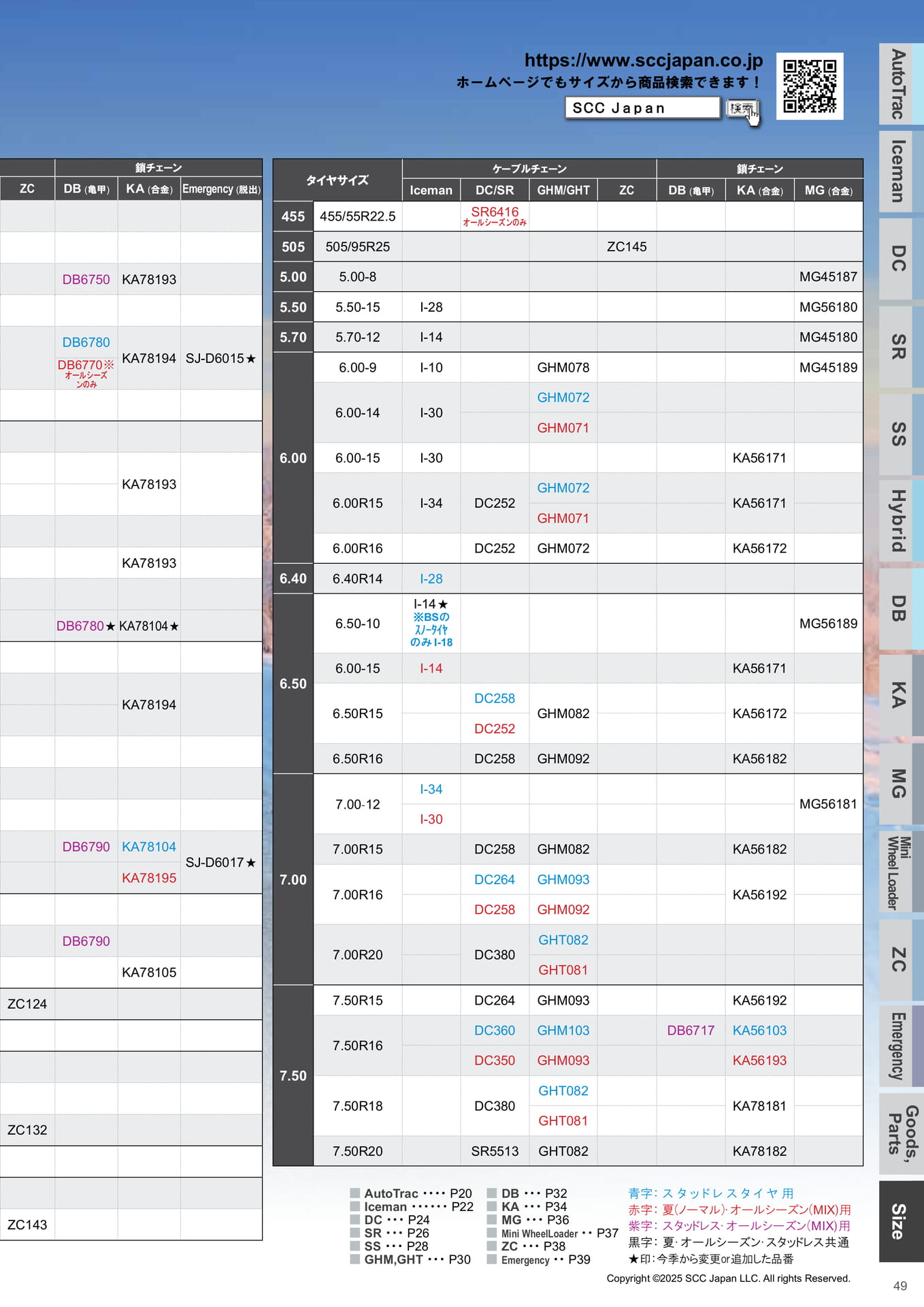Select the red KA56193 cell
Screen dimensions: 924x1307
pyautogui.click(x=759, y=1061)
